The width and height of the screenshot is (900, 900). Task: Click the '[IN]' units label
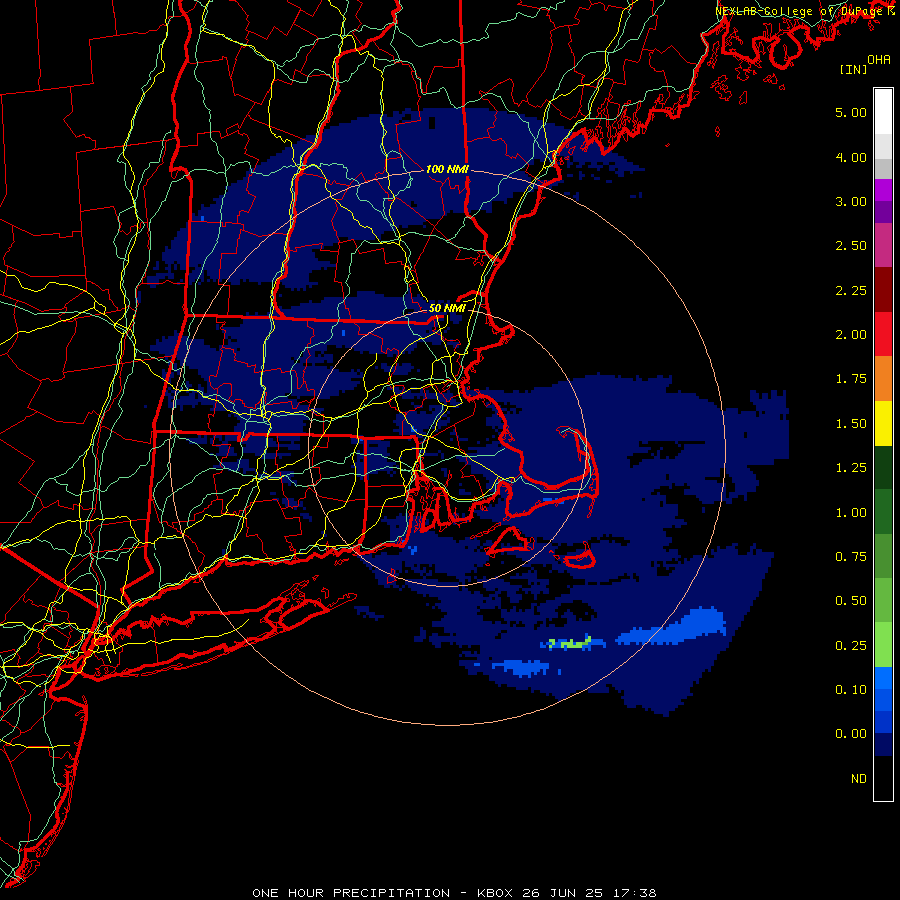point(854,69)
